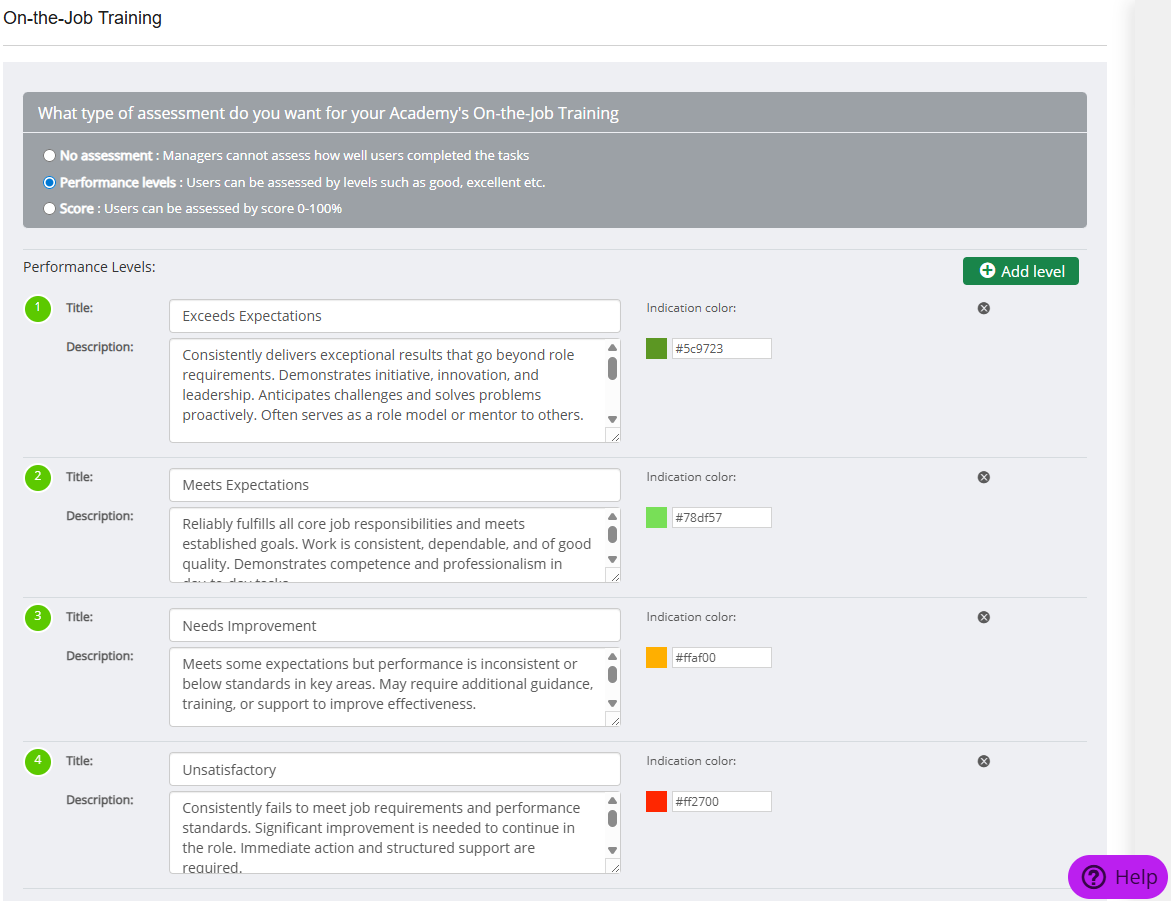The image size is (1171, 901).
Task: Remove the Exceeds Expectations level
Action: (x=983, y=308)
